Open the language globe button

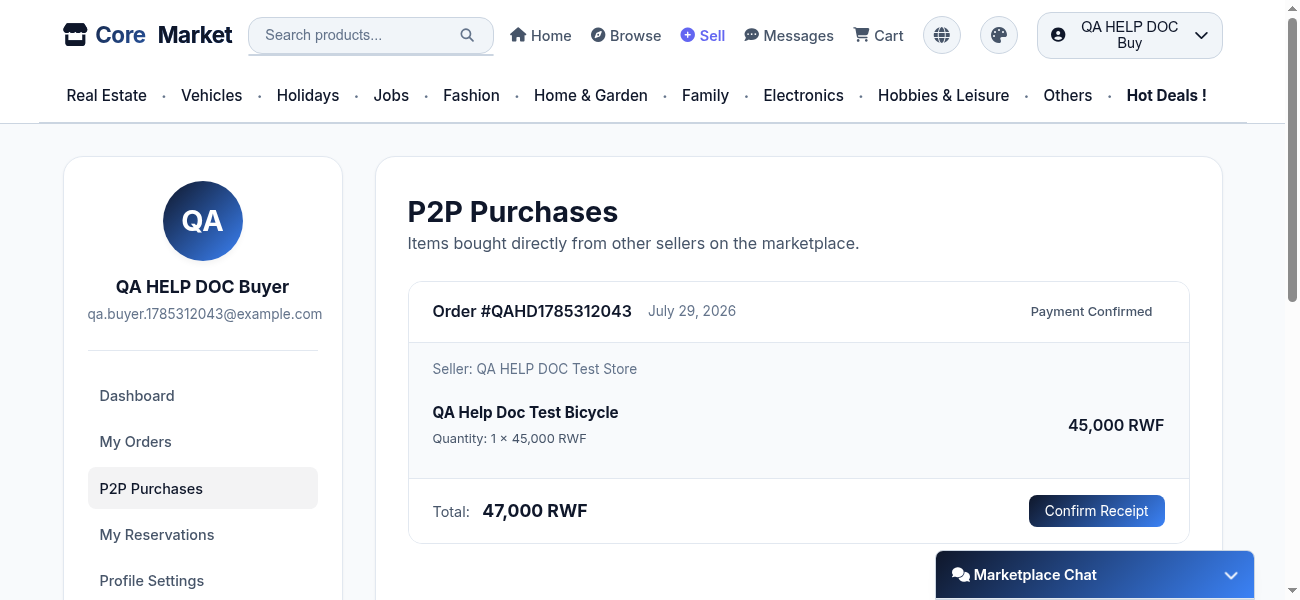click(x=942, y=35)
